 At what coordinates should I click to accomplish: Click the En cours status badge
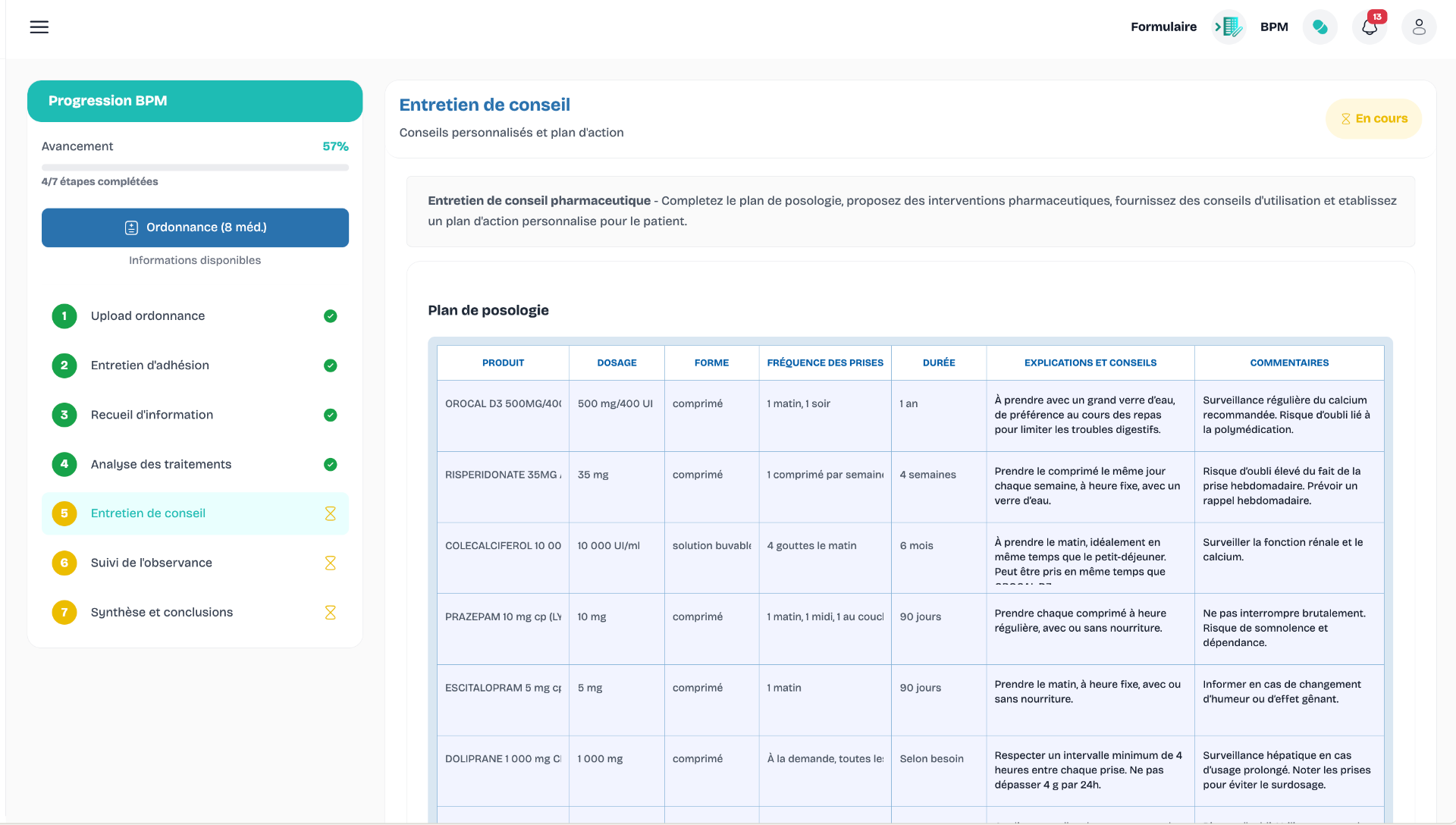coord(1373,119)
